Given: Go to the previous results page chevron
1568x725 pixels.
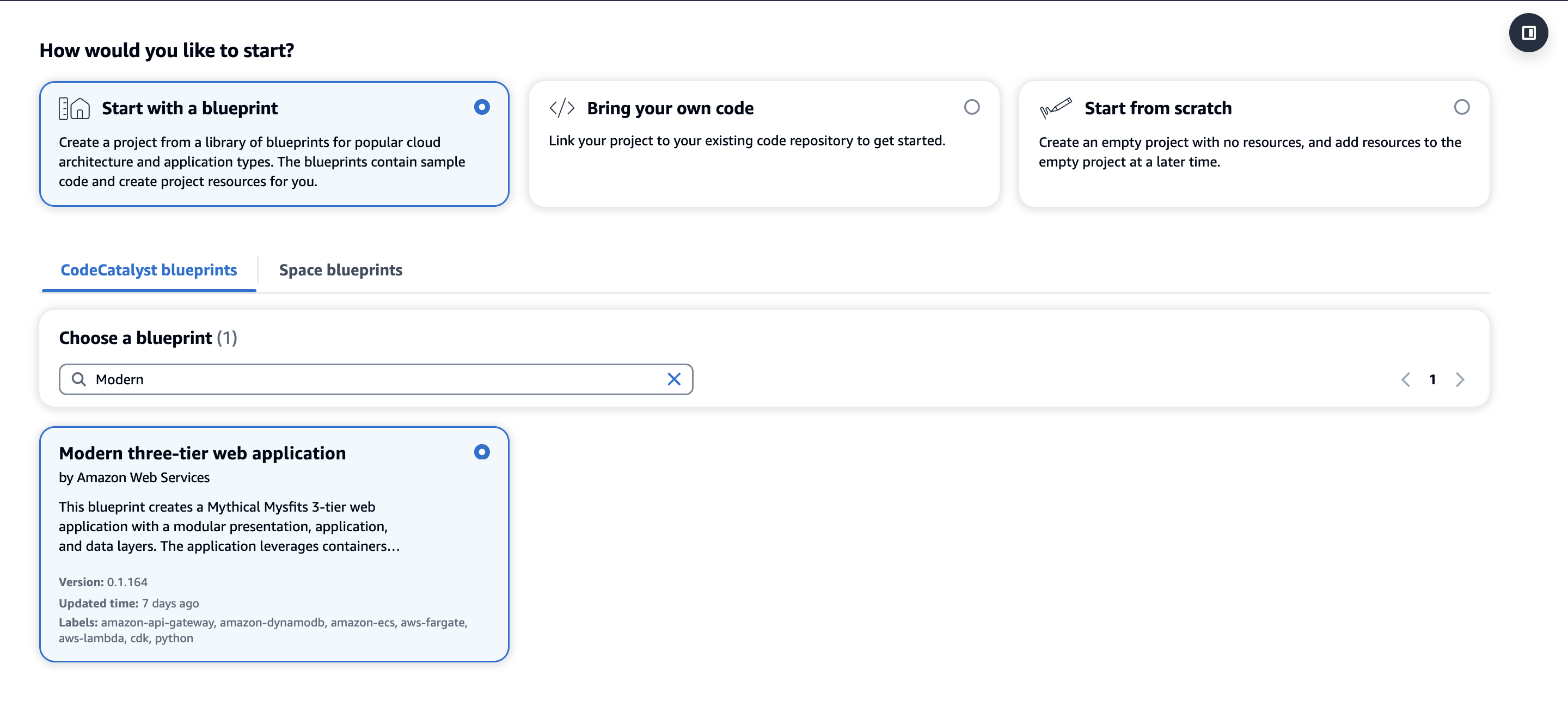Looking at the screenshot, I should pos(1405,379).
